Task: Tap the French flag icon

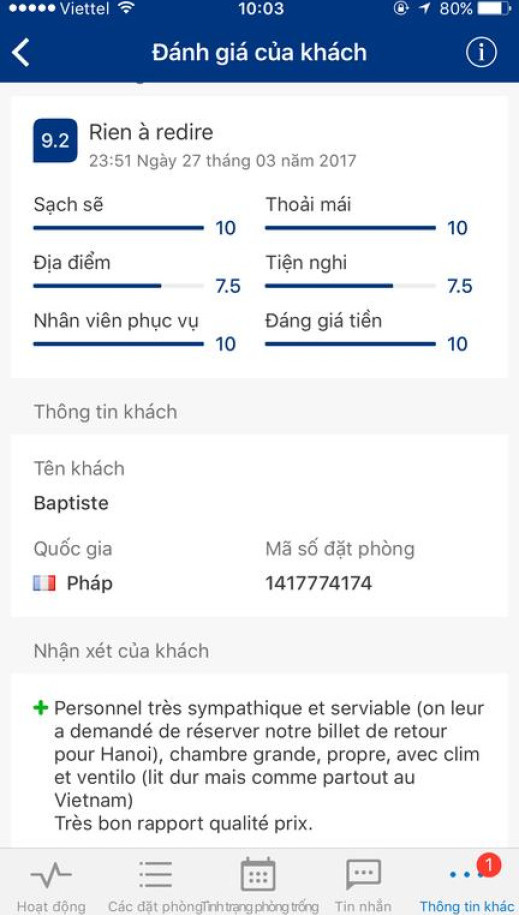Action: point(44,583)
